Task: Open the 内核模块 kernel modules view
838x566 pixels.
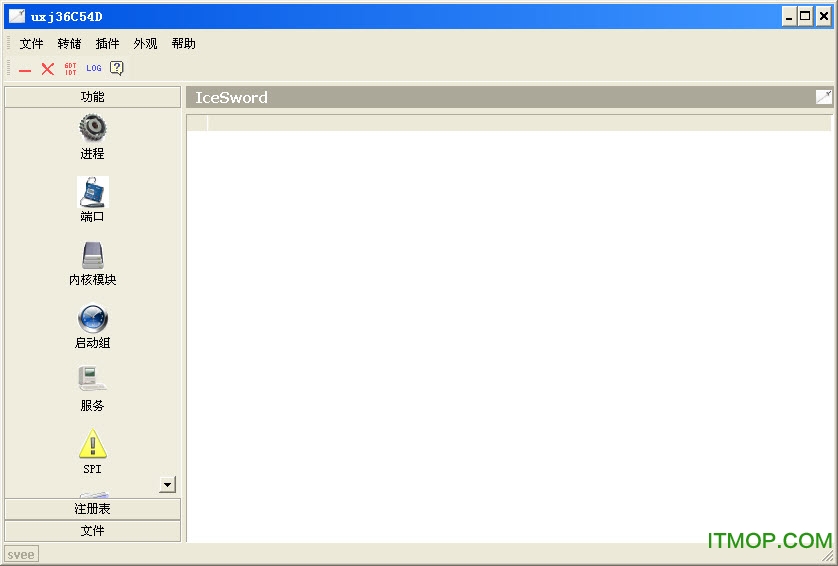Action: point(92,263)
